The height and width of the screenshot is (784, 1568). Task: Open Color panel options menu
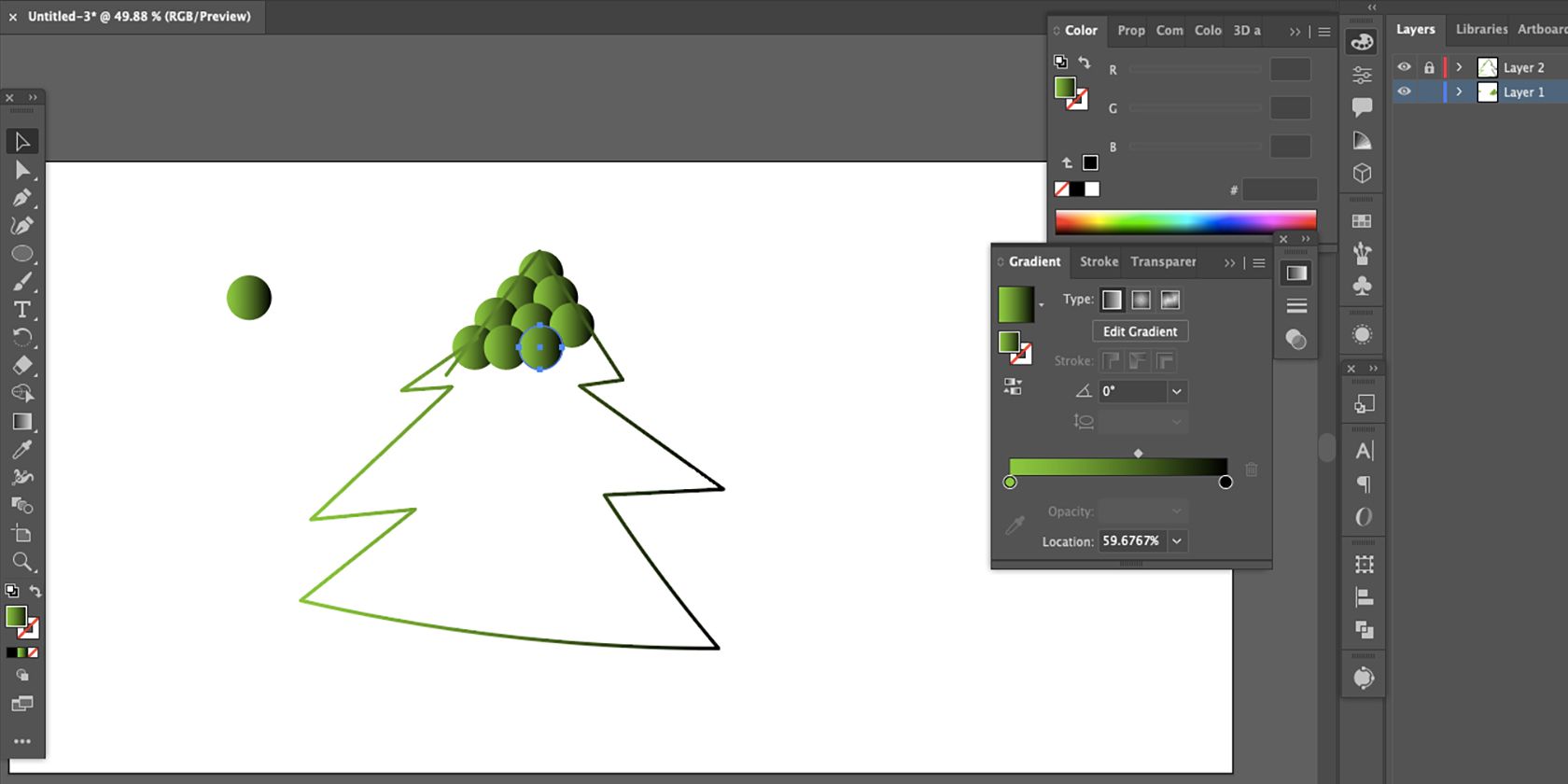click(1323, 31)
